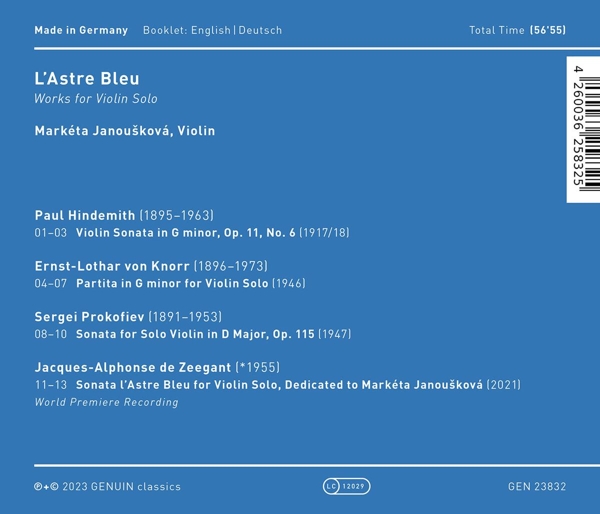The image size is (600, 514).
Task: Click composer name Jacques-Alphonse de Zeegant
Action: click(x=134, y=367)
